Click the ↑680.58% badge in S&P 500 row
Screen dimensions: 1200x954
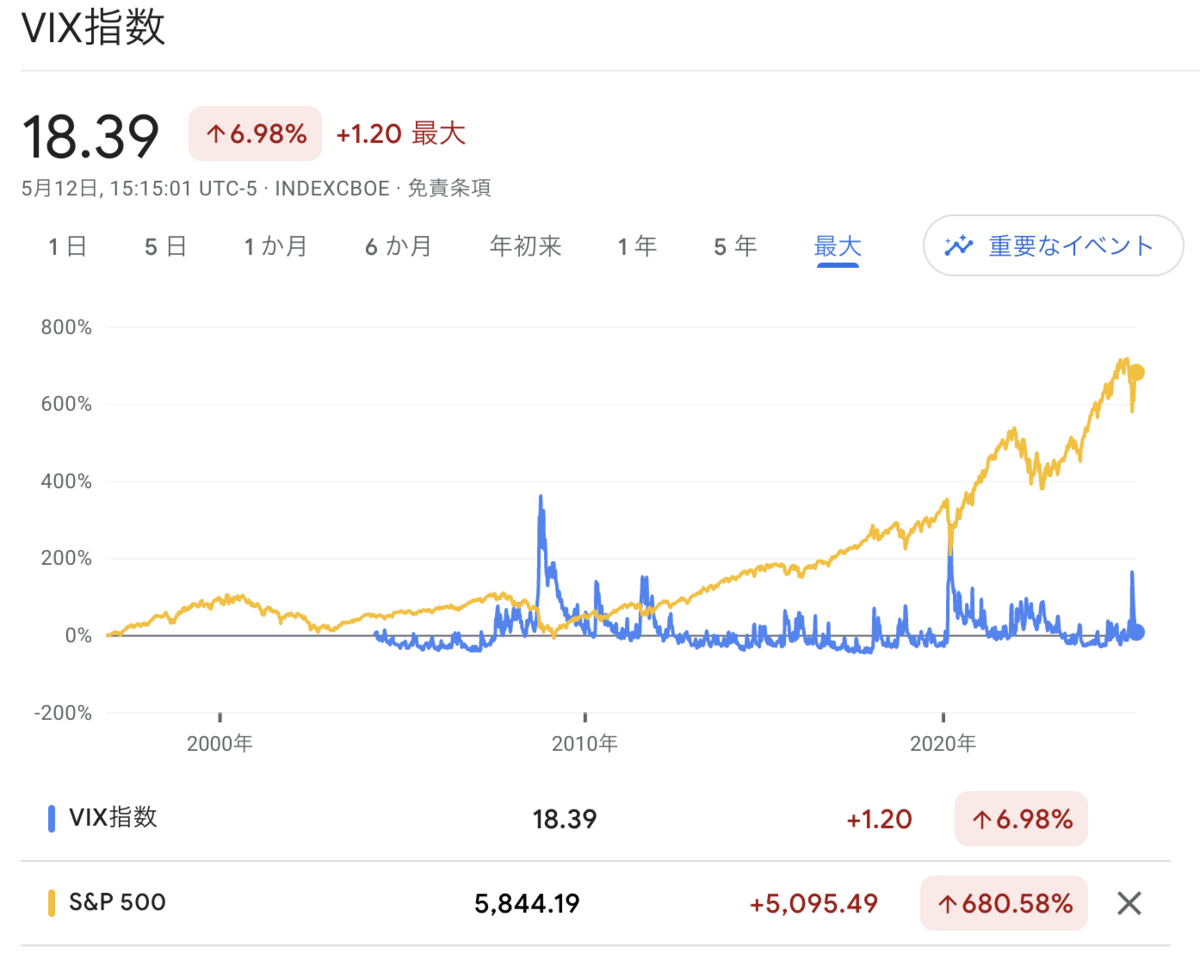click(x=1003, y=904)
